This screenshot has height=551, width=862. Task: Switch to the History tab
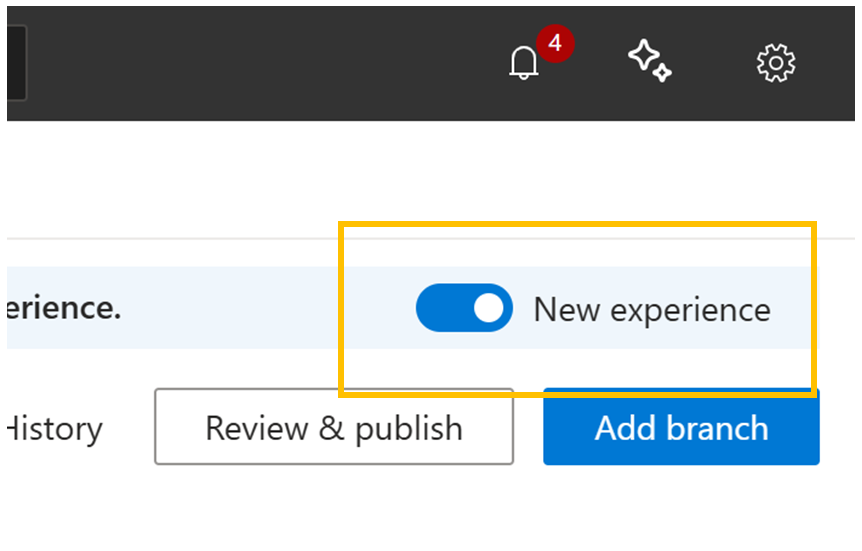55,429
